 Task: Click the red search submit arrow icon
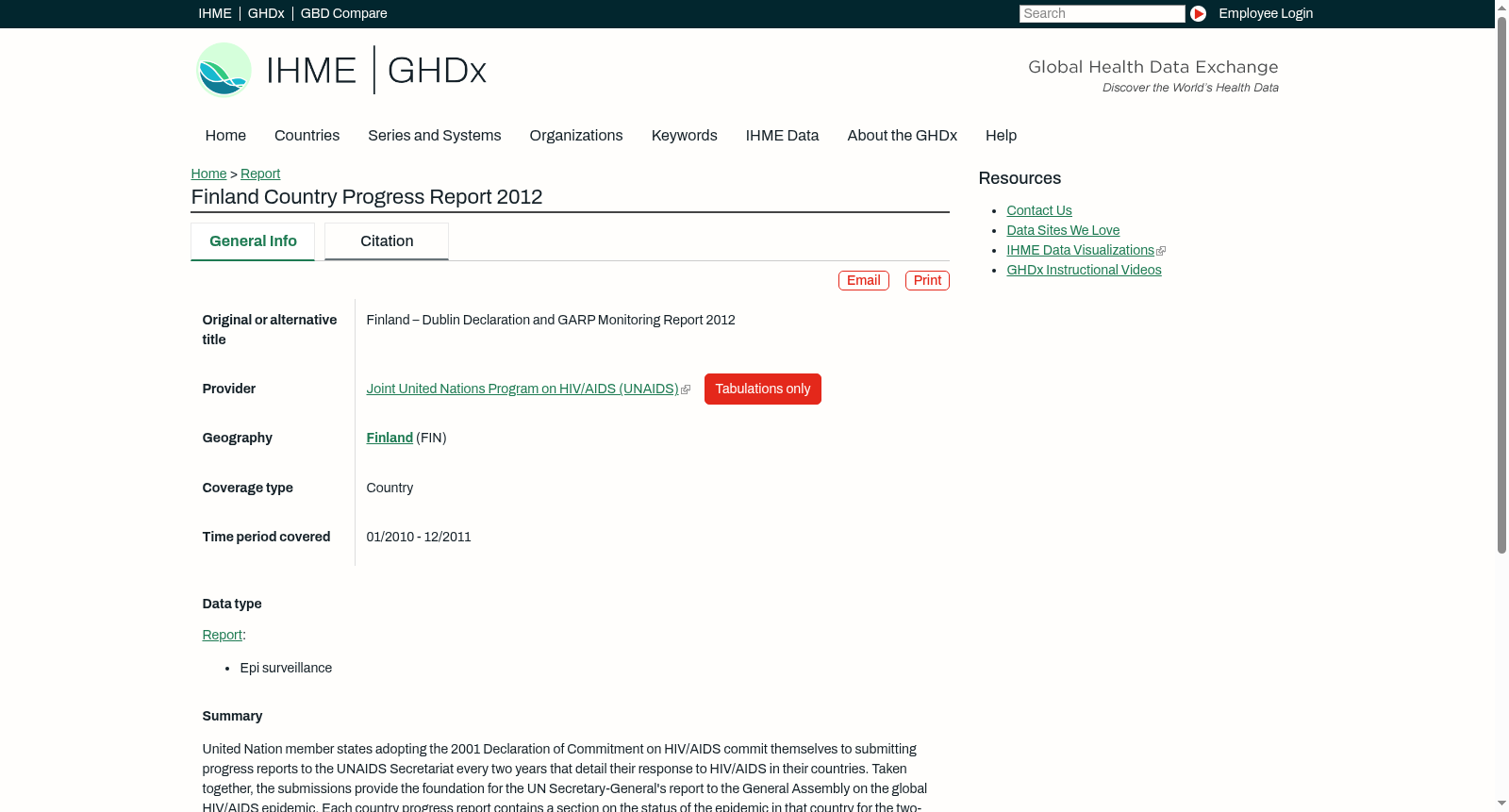pyautogui.click(x=1198, y=13)
